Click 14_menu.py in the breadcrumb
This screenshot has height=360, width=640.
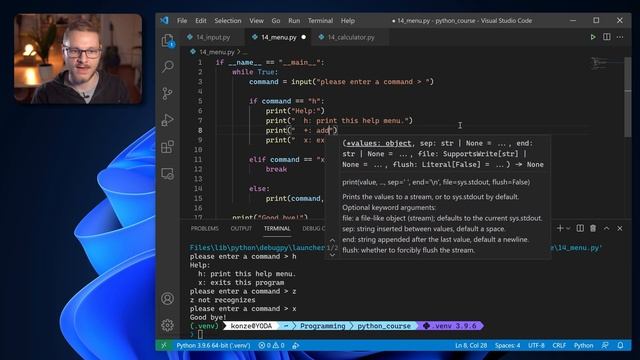217,52
